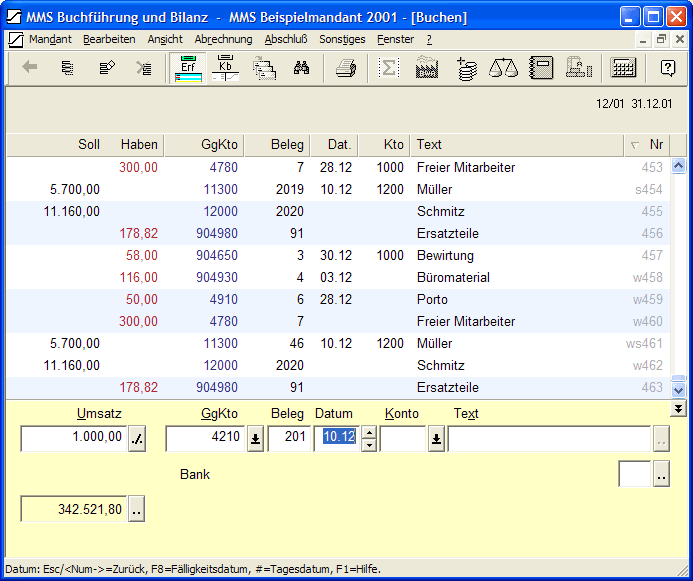This screenshot has height=581, width=693.
Task: Open the binoculars search tool
Action: [x=301, y=68]
